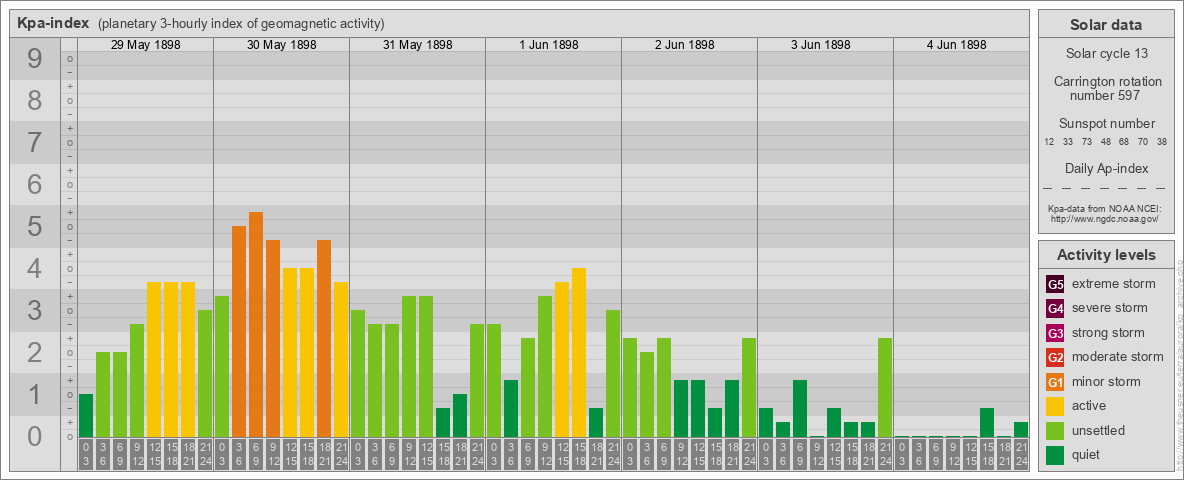Viewport: 1184px width, 480px height.
Task: Click the '6 9' hour label under 2 Jun
Action: (664, 454)
